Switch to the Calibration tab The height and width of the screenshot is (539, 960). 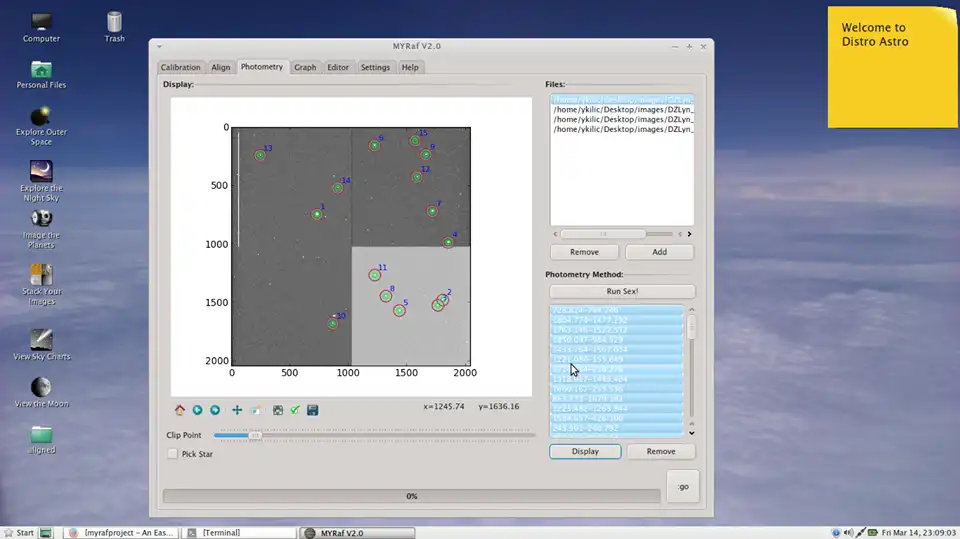click(181, 67)
